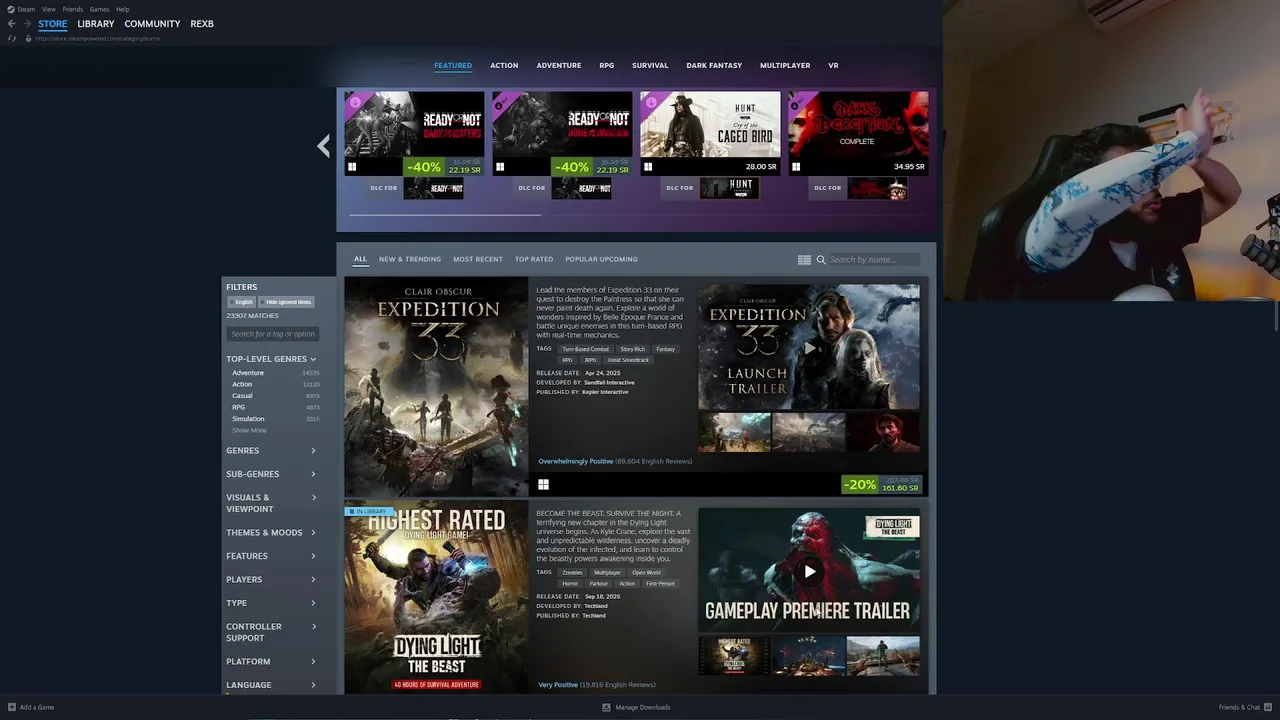Expand the Genres filter section
The width and height of the screenshot is (1280, 720).
tap(271, 451)
